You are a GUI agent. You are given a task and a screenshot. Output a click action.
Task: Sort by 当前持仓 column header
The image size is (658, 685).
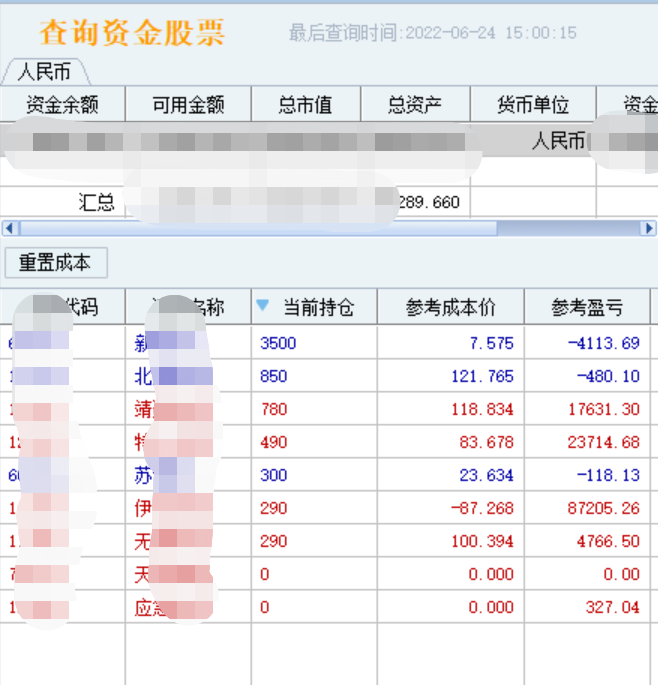314,307
